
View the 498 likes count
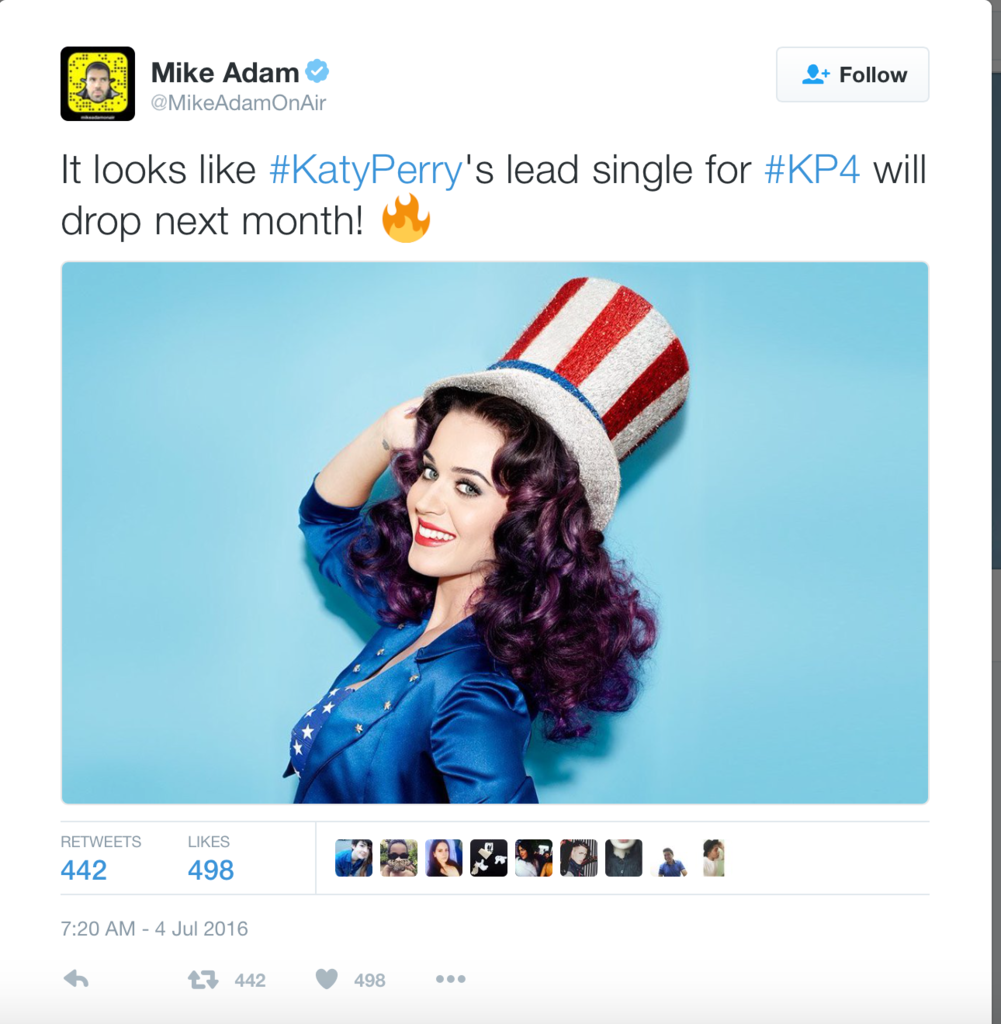point(210,870)
